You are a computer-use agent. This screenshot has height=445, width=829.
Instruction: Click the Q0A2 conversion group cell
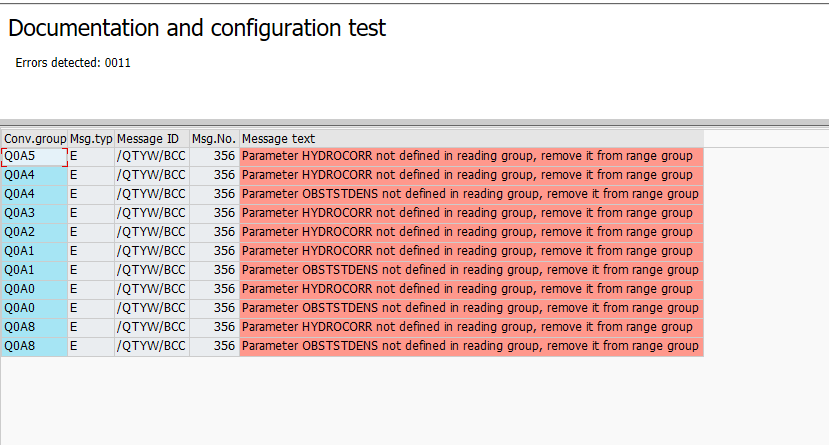tap(34, 233)
